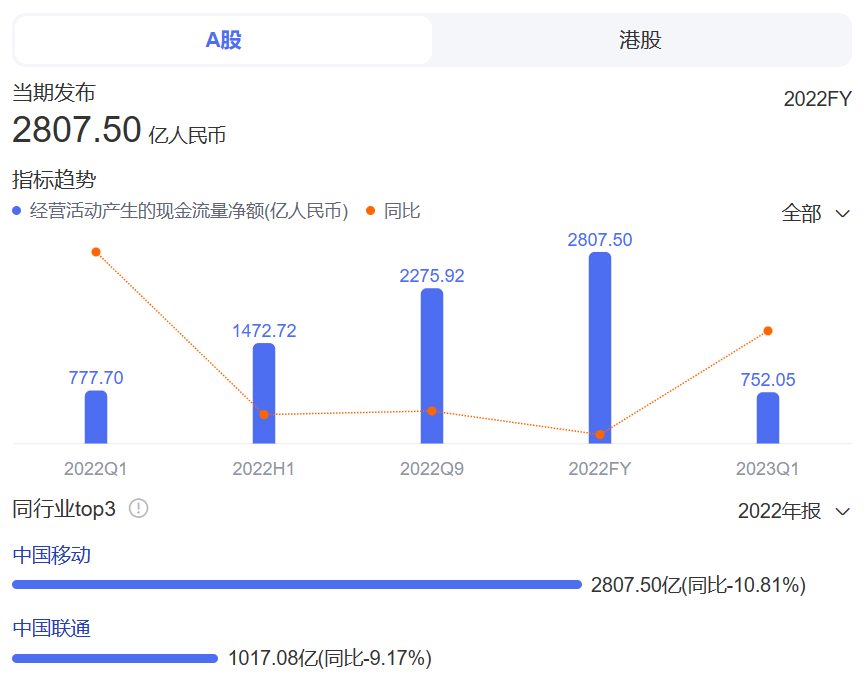Toggle the blue 经营活动产生的现金流量净额 legend item
This screenshot has width=866, height=681.
click(180, 211)
